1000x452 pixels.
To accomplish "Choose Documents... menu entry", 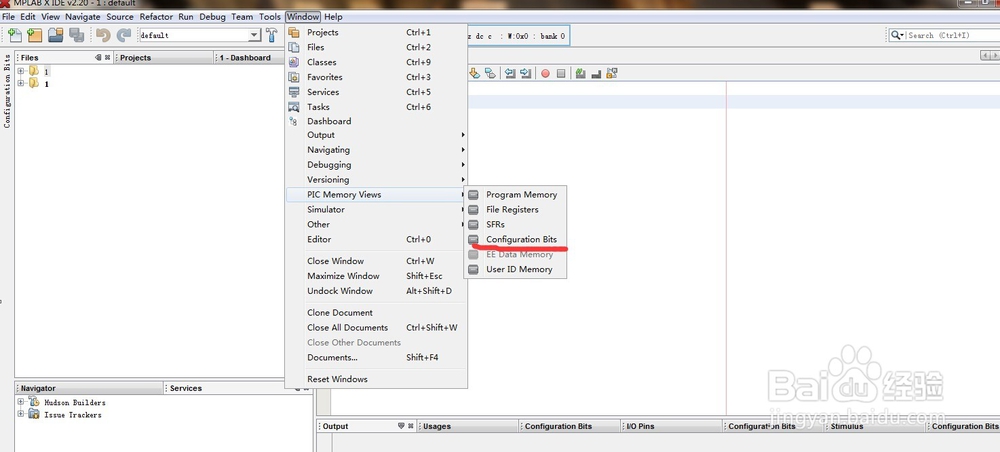I will point(376,358).
